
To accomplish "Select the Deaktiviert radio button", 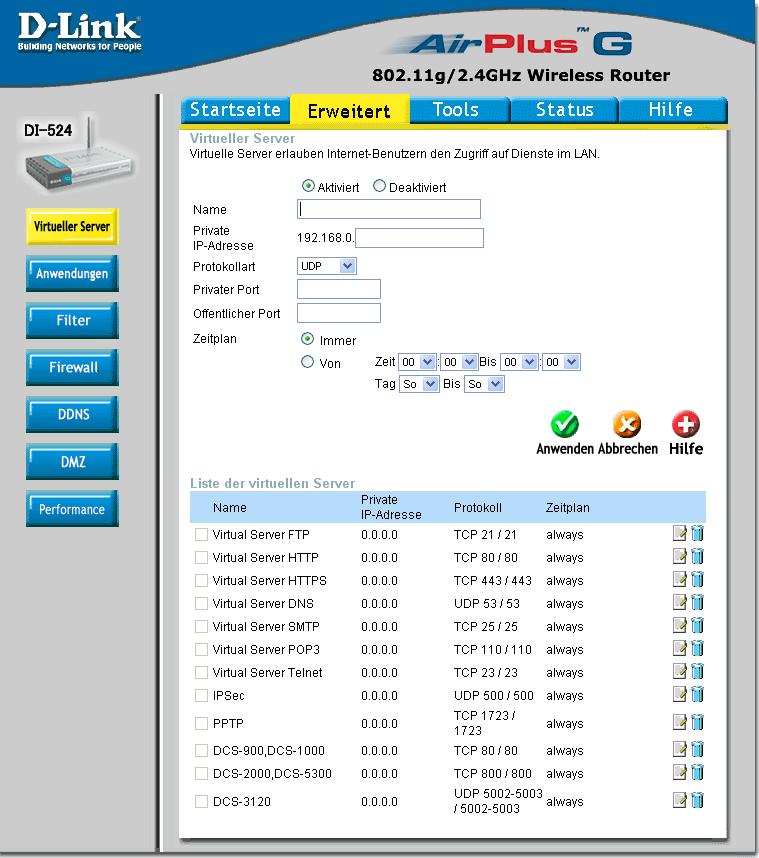I will point(379,186).
